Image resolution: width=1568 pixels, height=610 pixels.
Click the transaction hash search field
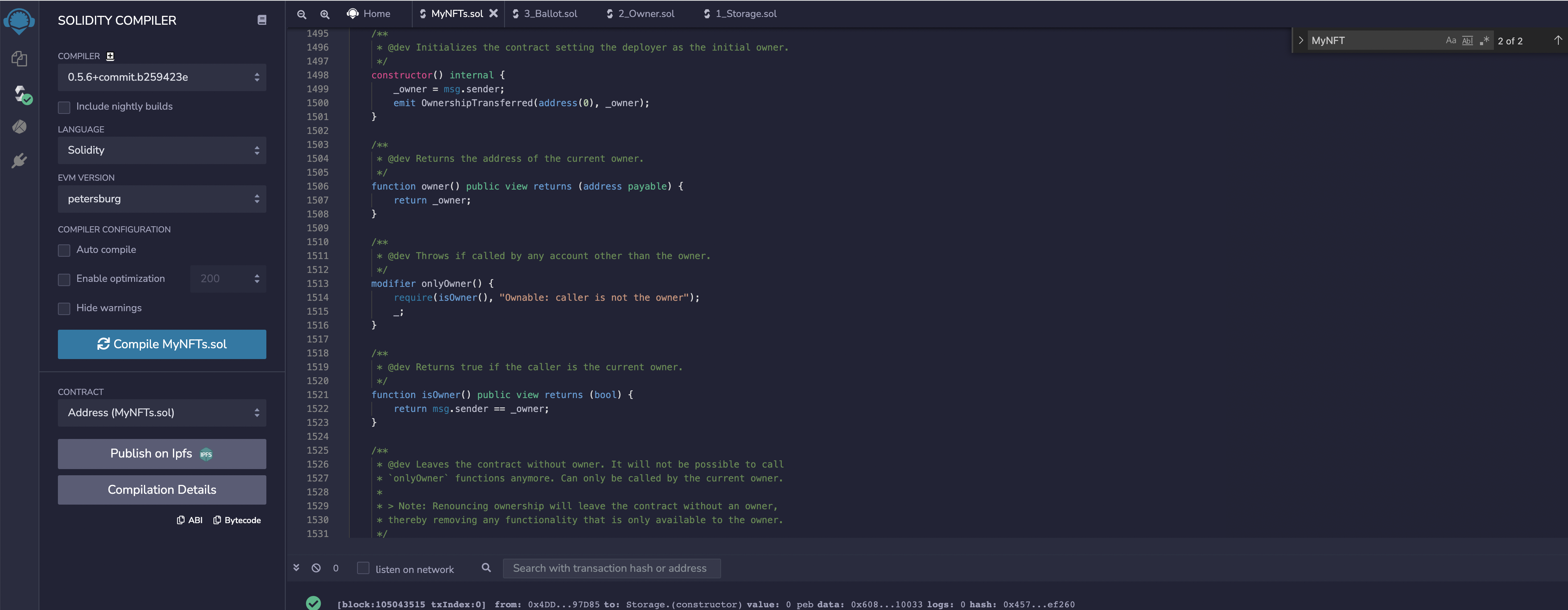(x=611, y=569)
